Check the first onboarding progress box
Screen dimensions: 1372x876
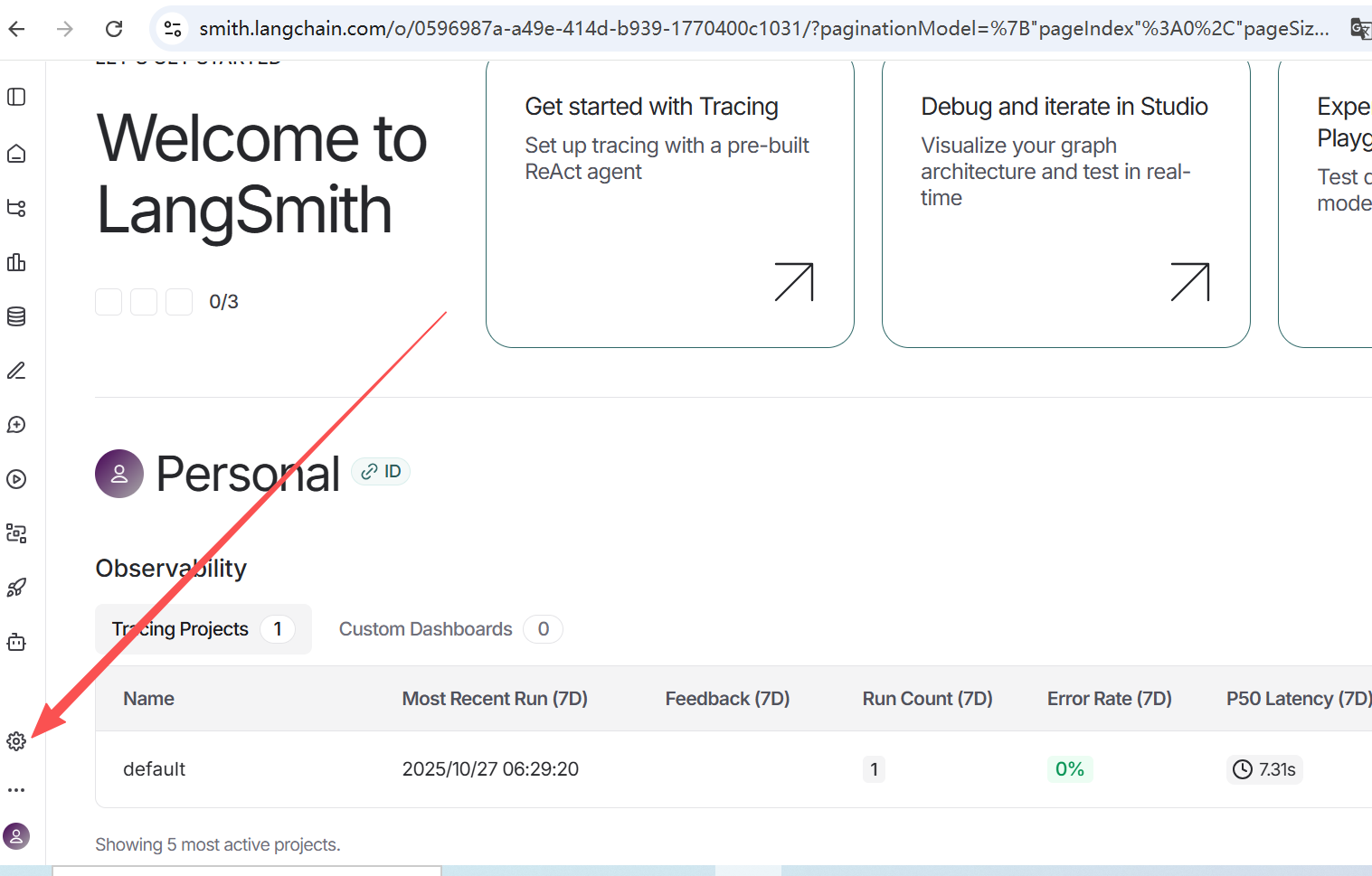coord(109,302)
